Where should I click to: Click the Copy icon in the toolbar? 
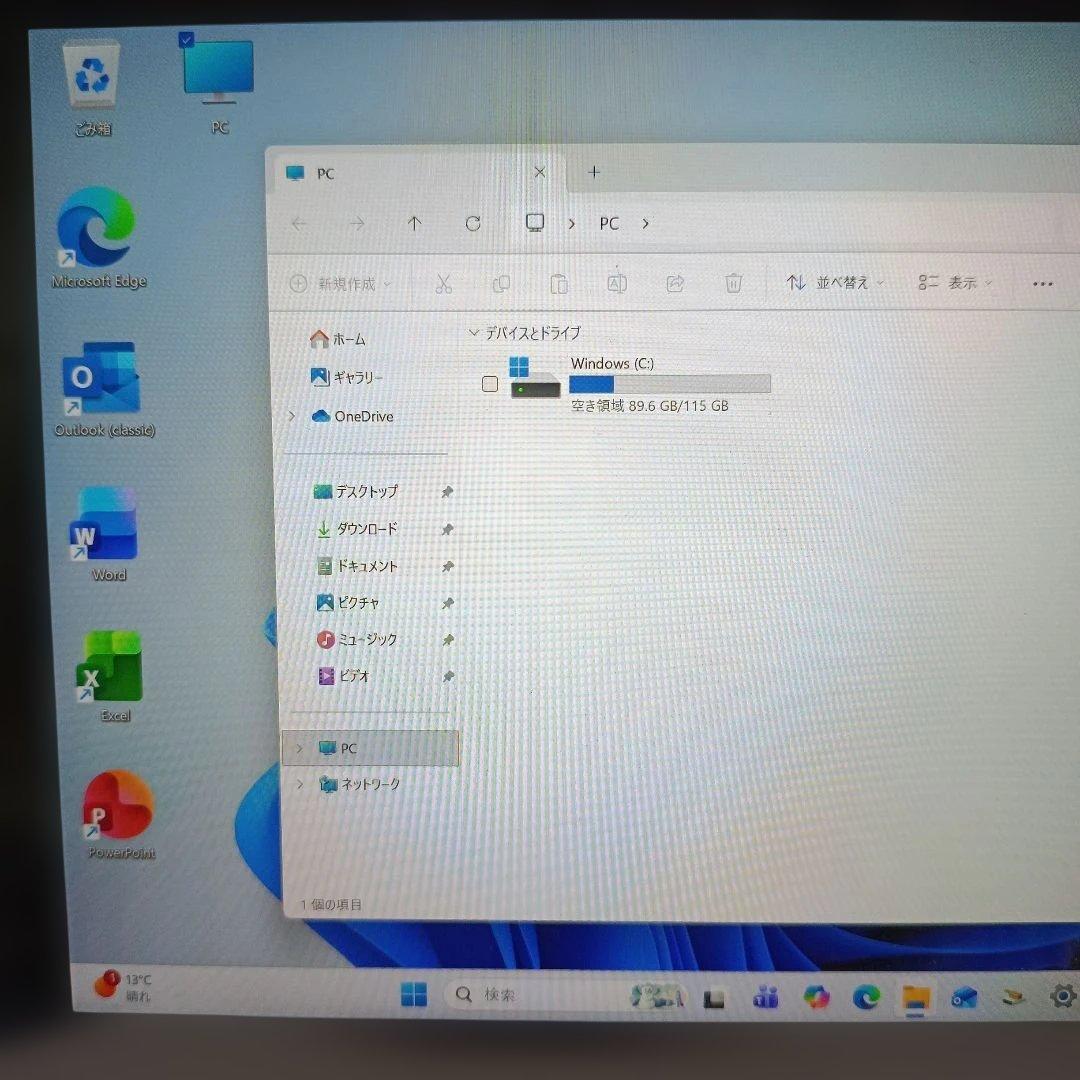tap(501, 283)
